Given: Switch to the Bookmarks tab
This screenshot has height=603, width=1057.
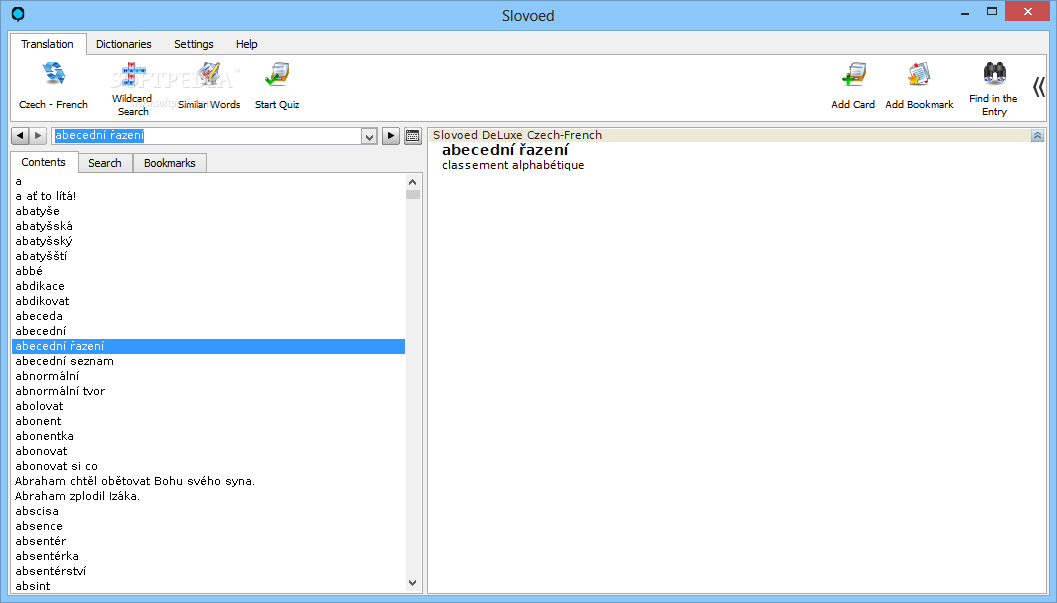Looking at the screenshot, I should coord(169,163).
